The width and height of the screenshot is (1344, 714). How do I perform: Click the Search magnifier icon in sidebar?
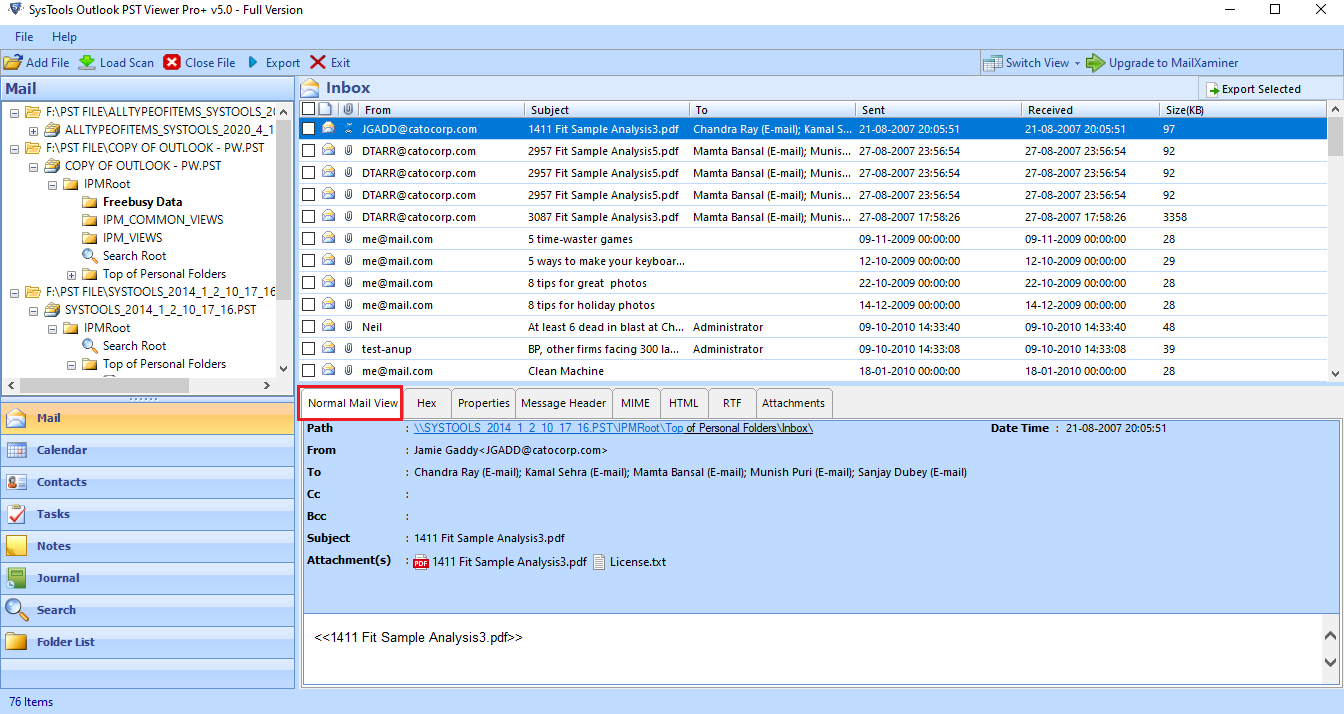16,610
